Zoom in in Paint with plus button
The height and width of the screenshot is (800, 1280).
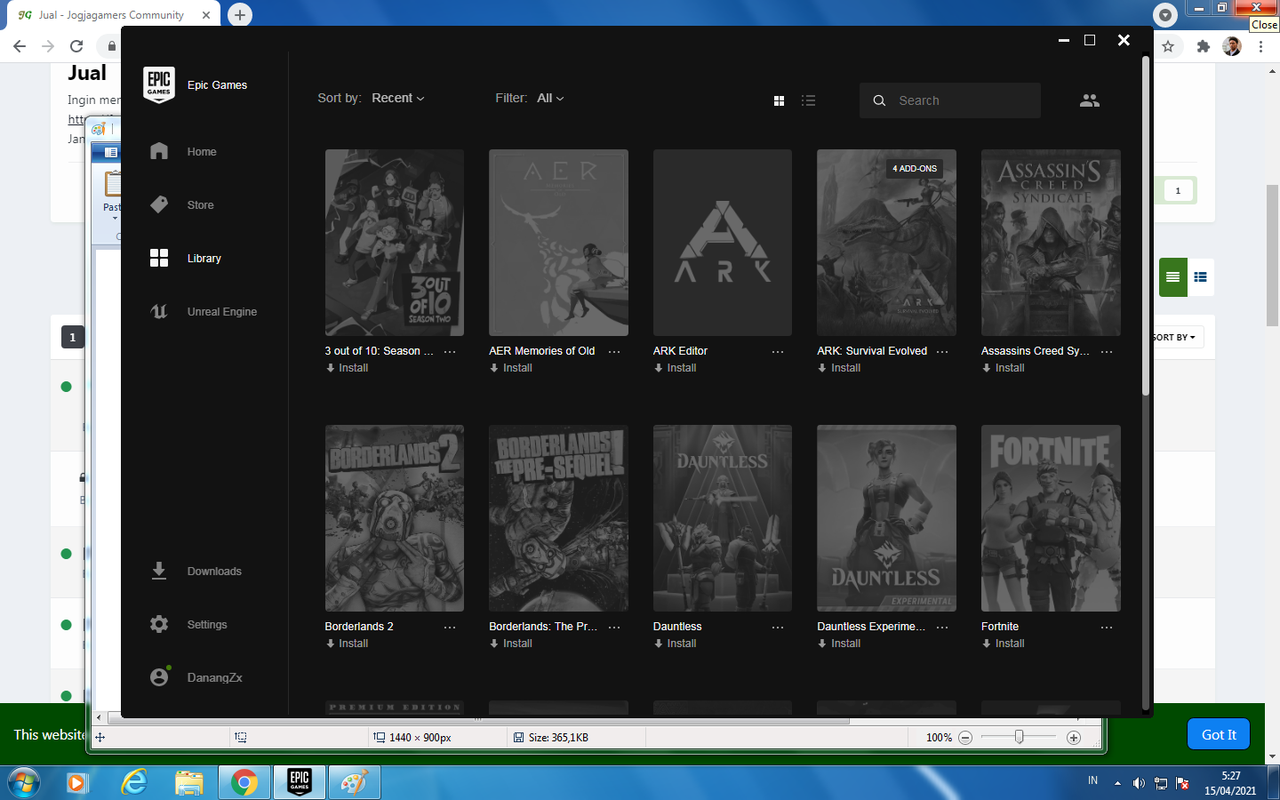(1074, 738)
